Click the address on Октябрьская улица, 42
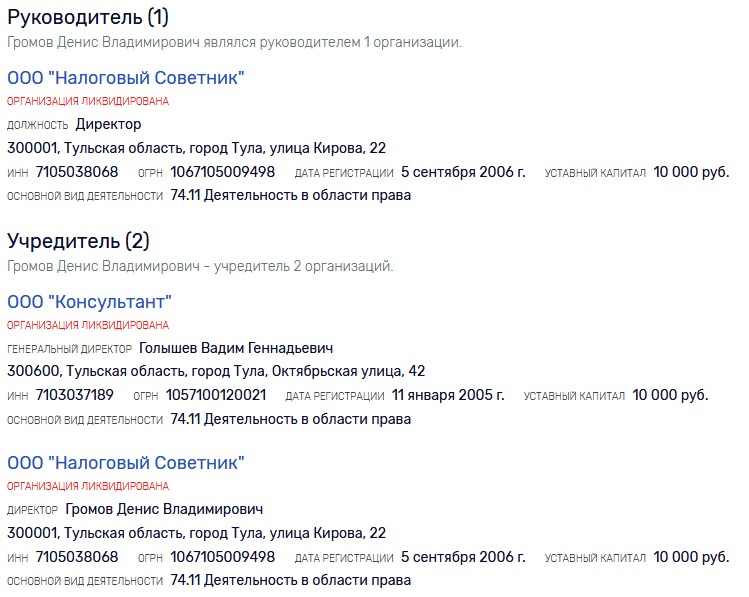This screenshot has height=597, width=749. pyautogui.click(x=216, y=371)
